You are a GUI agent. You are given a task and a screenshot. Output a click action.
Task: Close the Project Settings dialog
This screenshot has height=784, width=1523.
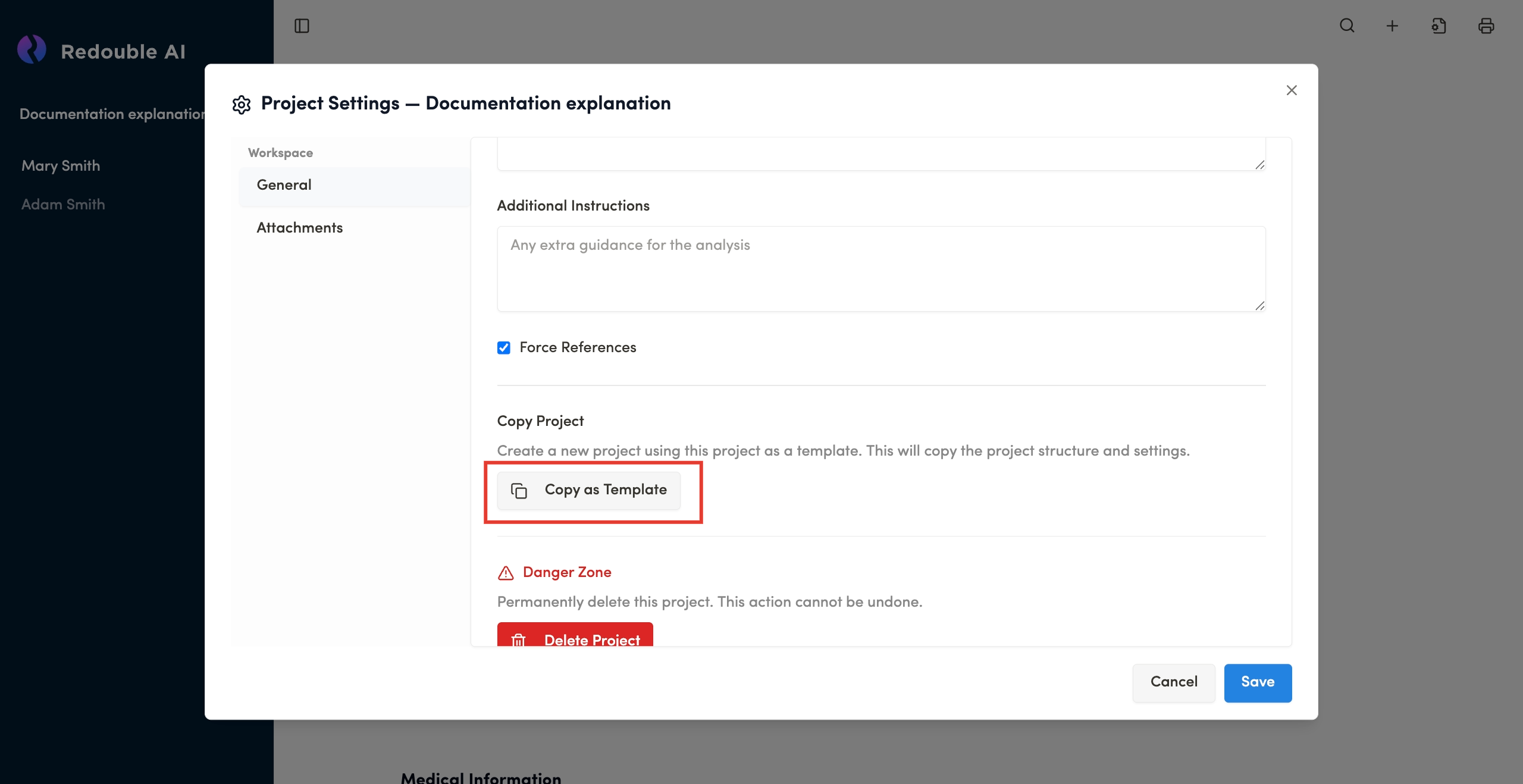(x=1291, y=90)
